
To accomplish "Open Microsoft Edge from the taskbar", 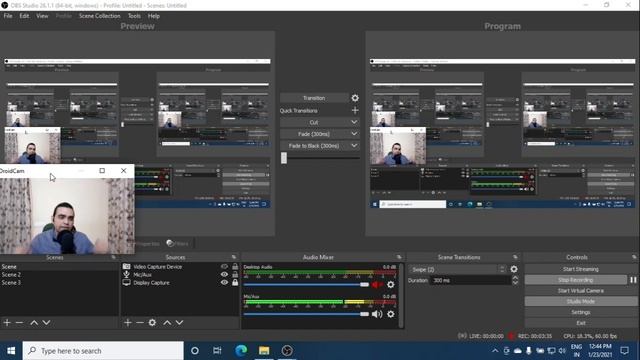I will [241, 351].
